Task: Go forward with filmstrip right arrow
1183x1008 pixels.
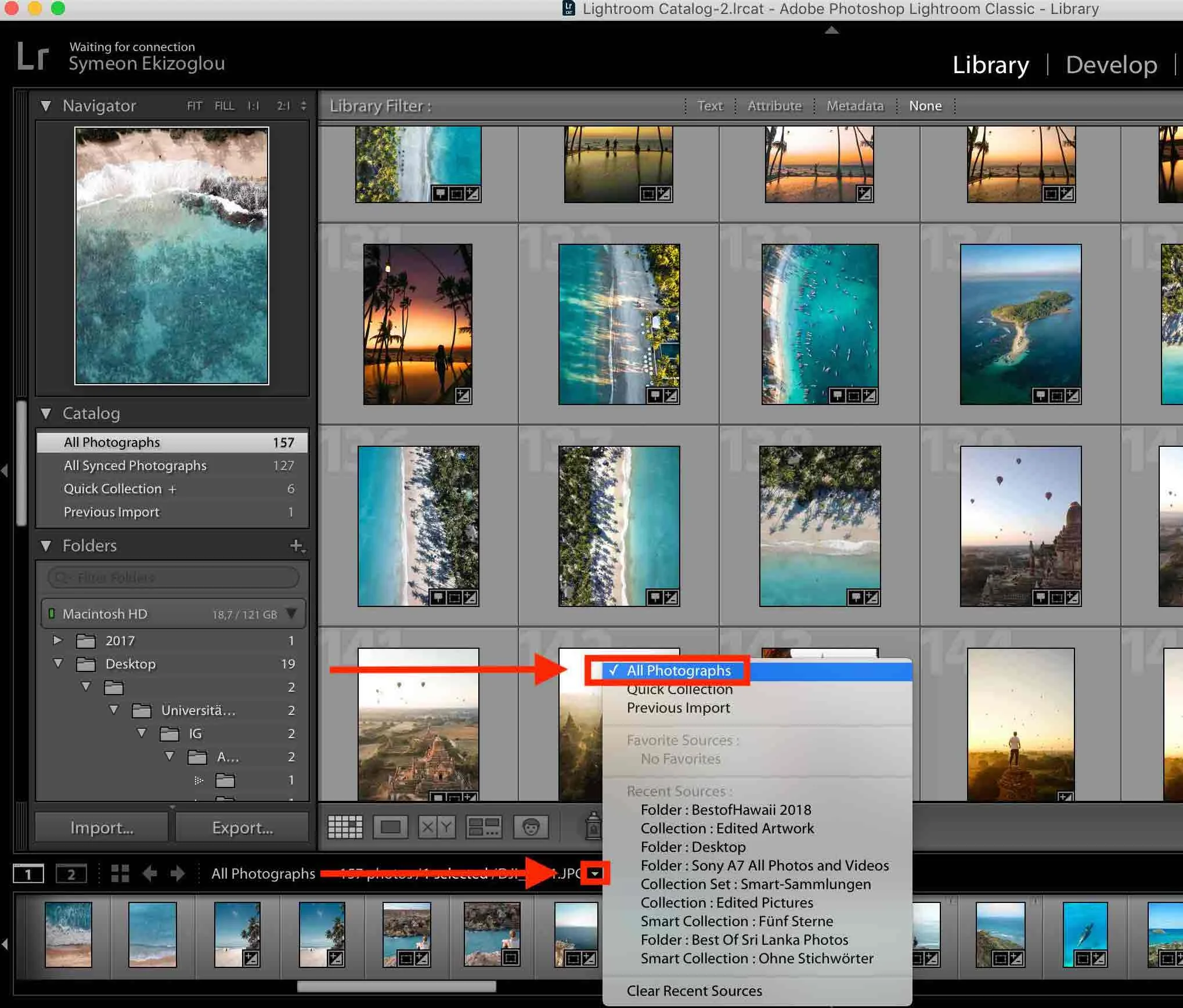Action: tap(178, 873)
